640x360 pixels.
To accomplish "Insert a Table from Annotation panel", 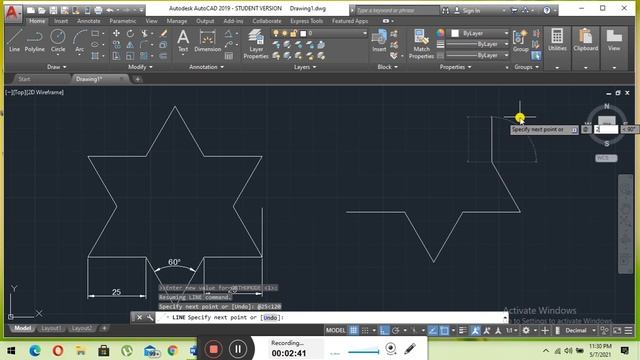I will (x=229, y=56).
